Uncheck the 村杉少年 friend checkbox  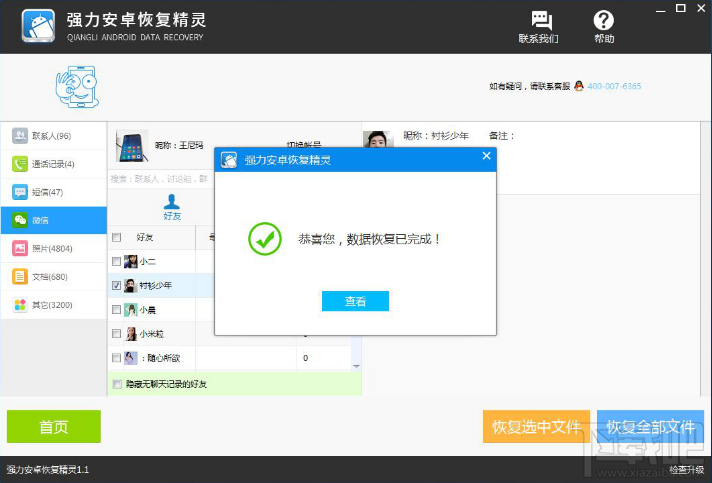coord(117,286)
